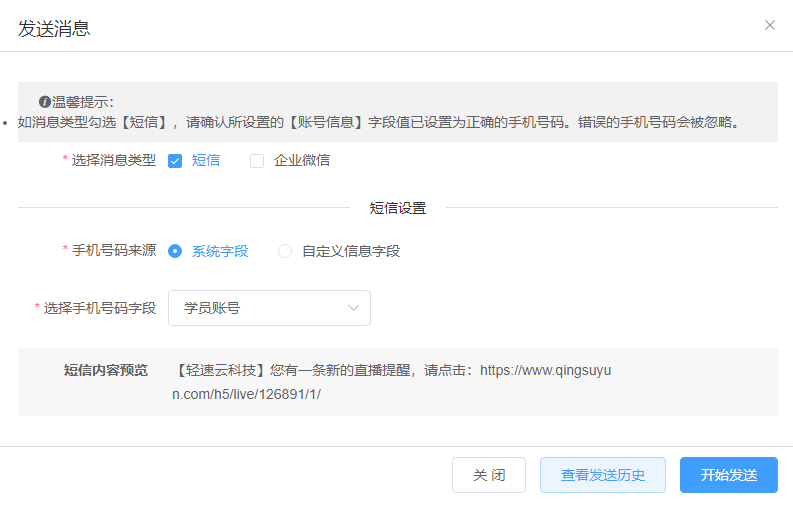
Task: Click the 发送消息 dialog title
Action: tap(54, 29)
